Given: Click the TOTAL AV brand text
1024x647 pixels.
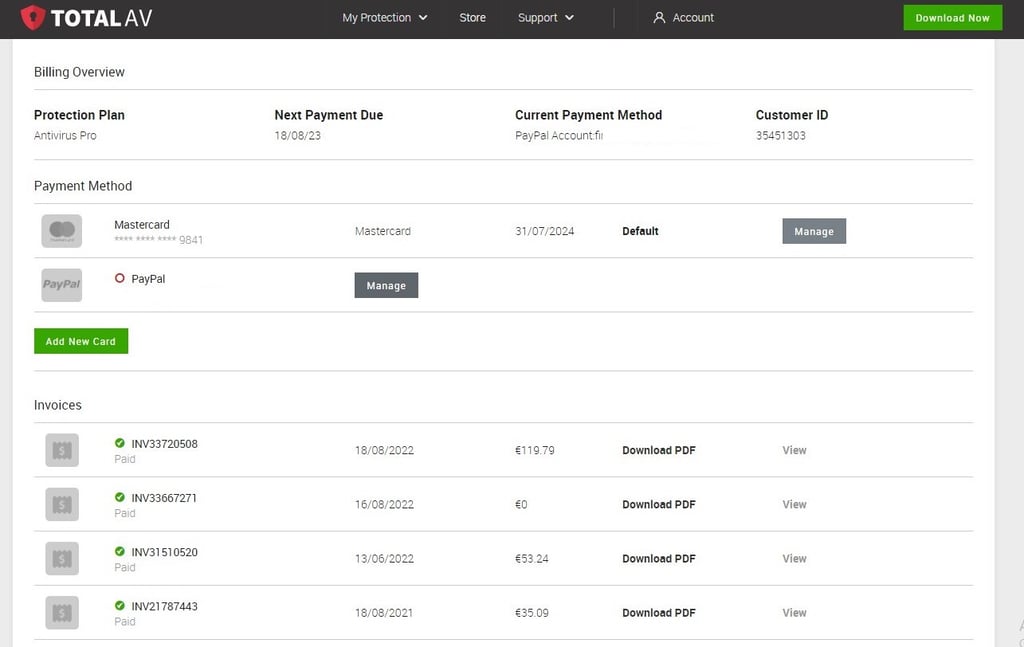Looking at the screenshot, I should [101, 18].
